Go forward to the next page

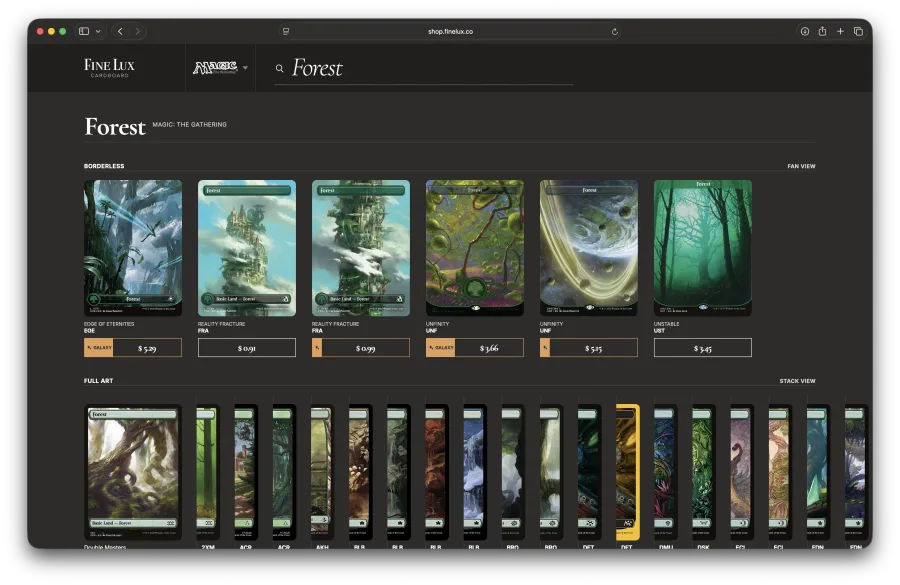(138, 32)
